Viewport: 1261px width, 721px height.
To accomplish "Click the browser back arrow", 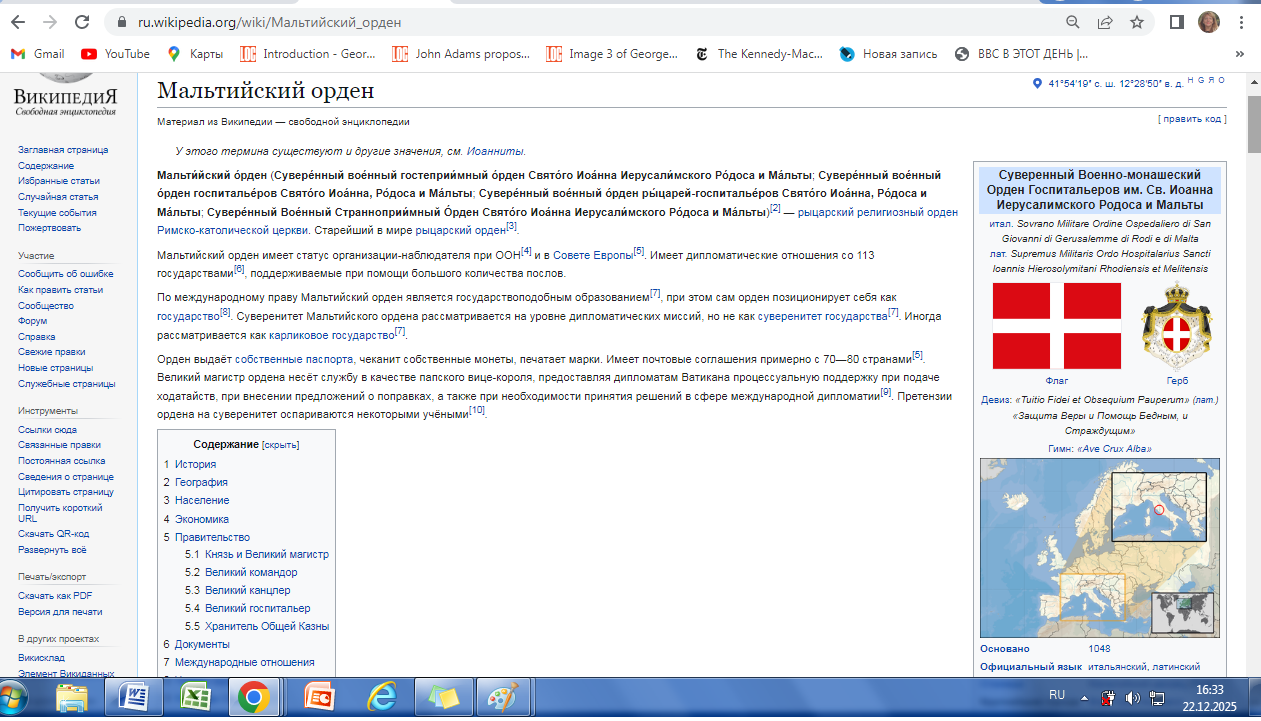I will 17,22.
